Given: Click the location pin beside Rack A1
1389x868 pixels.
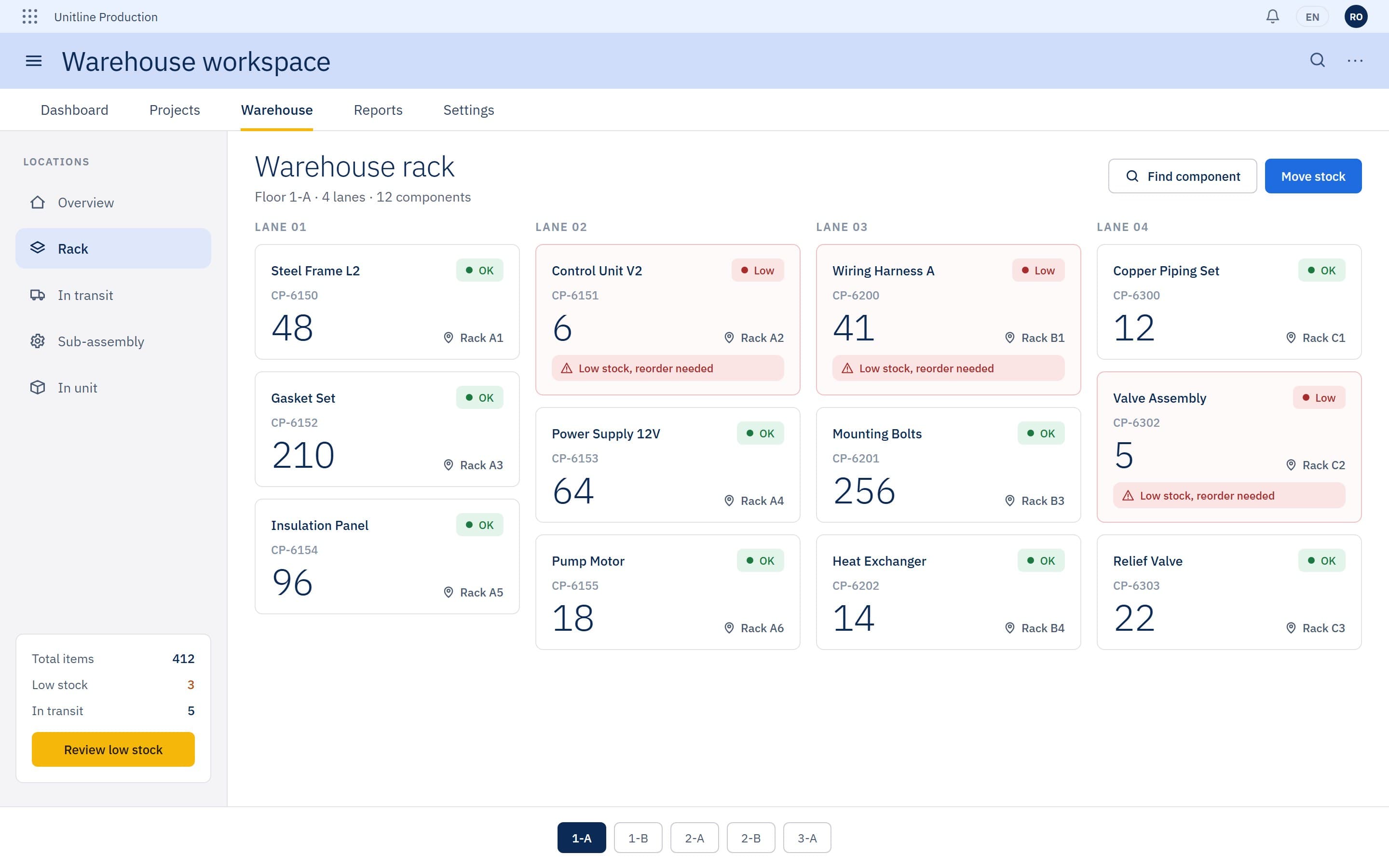Looking at the screenshot, I should click(448, 338).
